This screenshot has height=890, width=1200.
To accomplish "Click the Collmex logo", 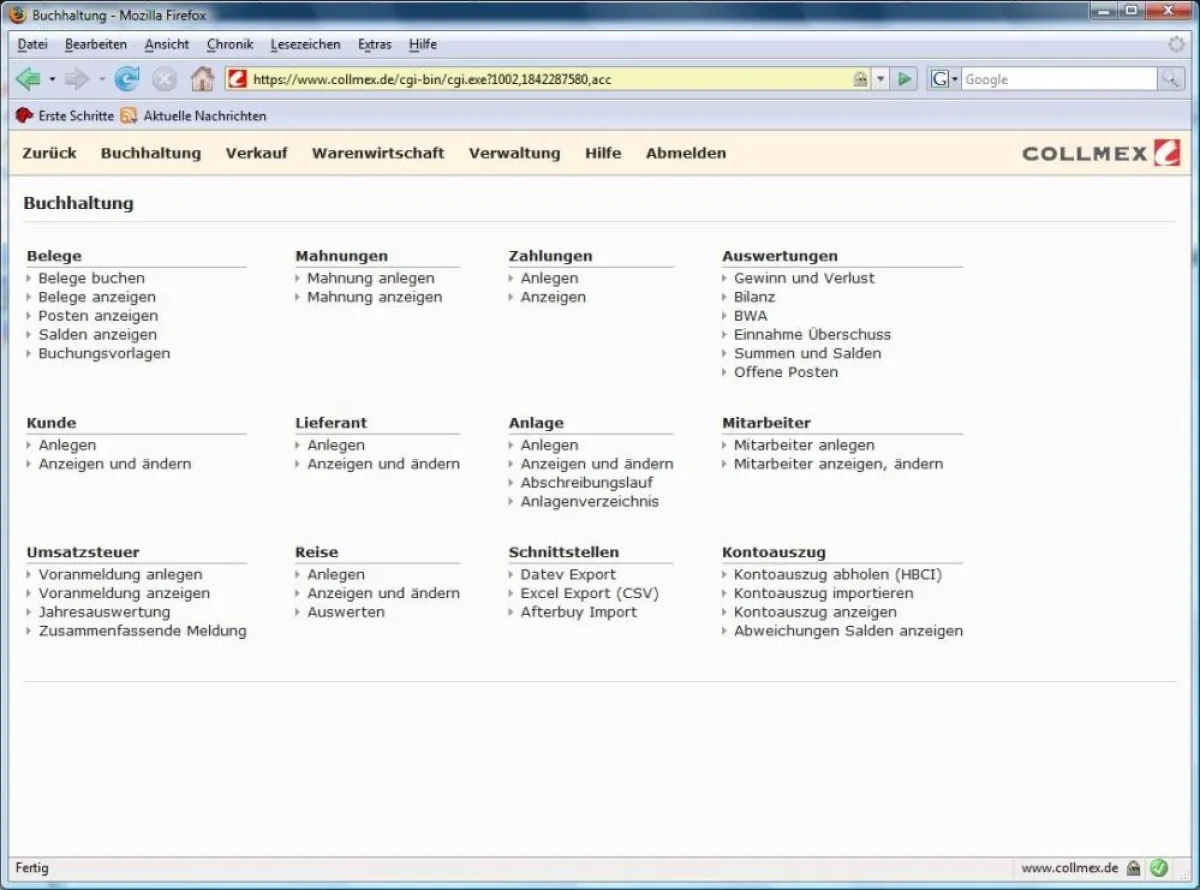I will pos(1100,152).
